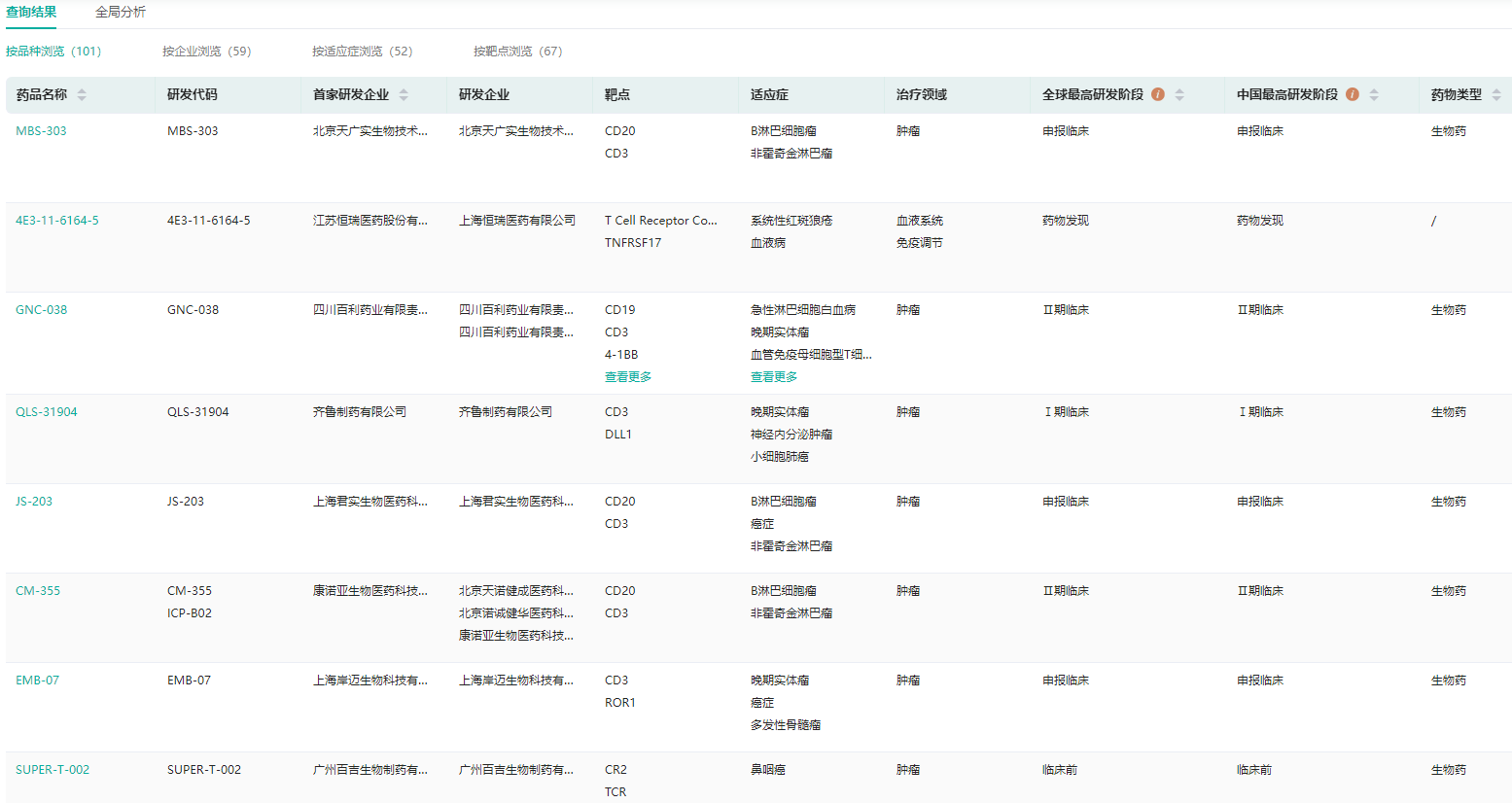Browse by 按企业浏览 (59)
Screen dimensions: 1512x803
pos(206,52)
